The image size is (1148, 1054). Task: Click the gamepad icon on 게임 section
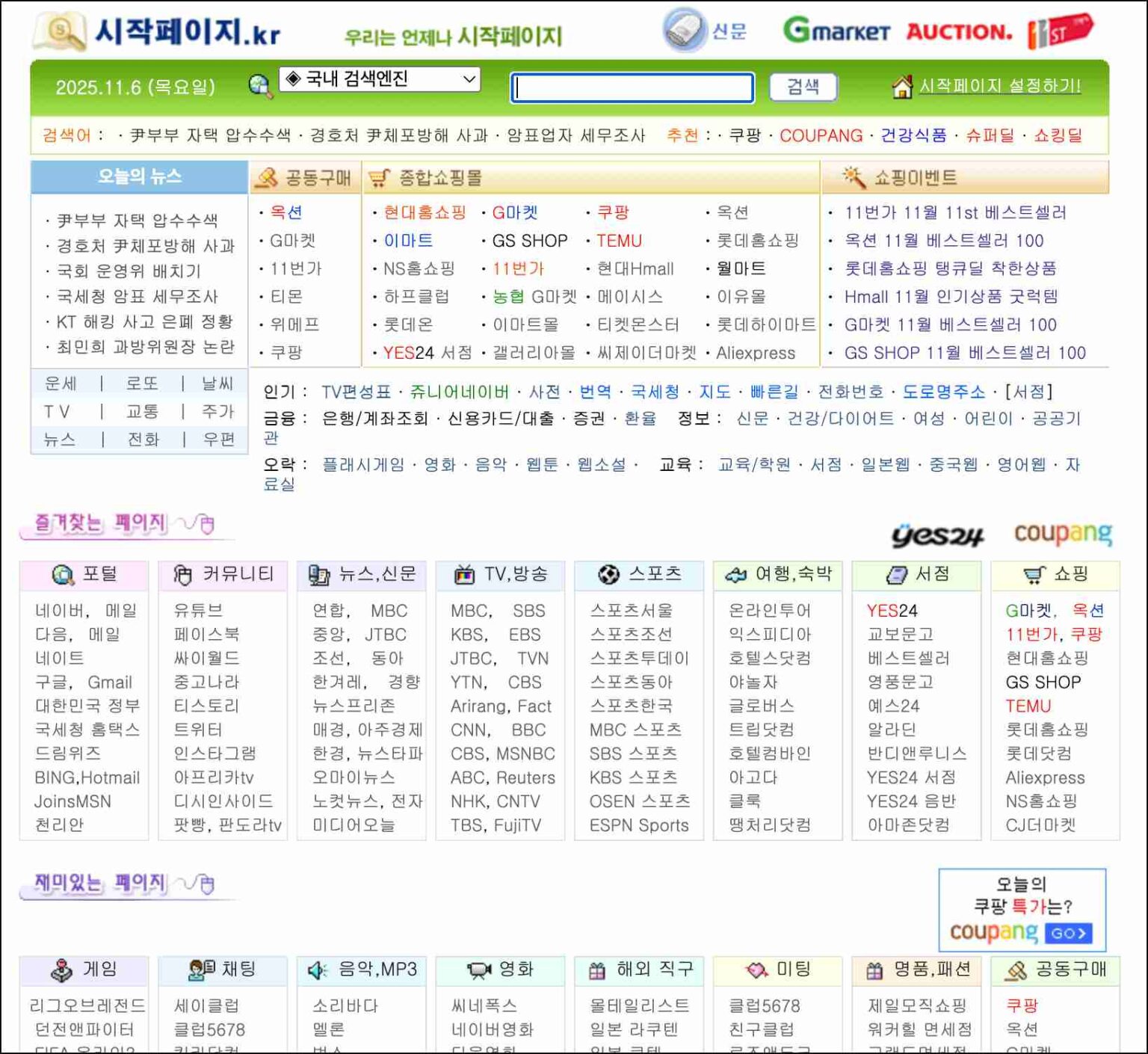click(61, 970)
